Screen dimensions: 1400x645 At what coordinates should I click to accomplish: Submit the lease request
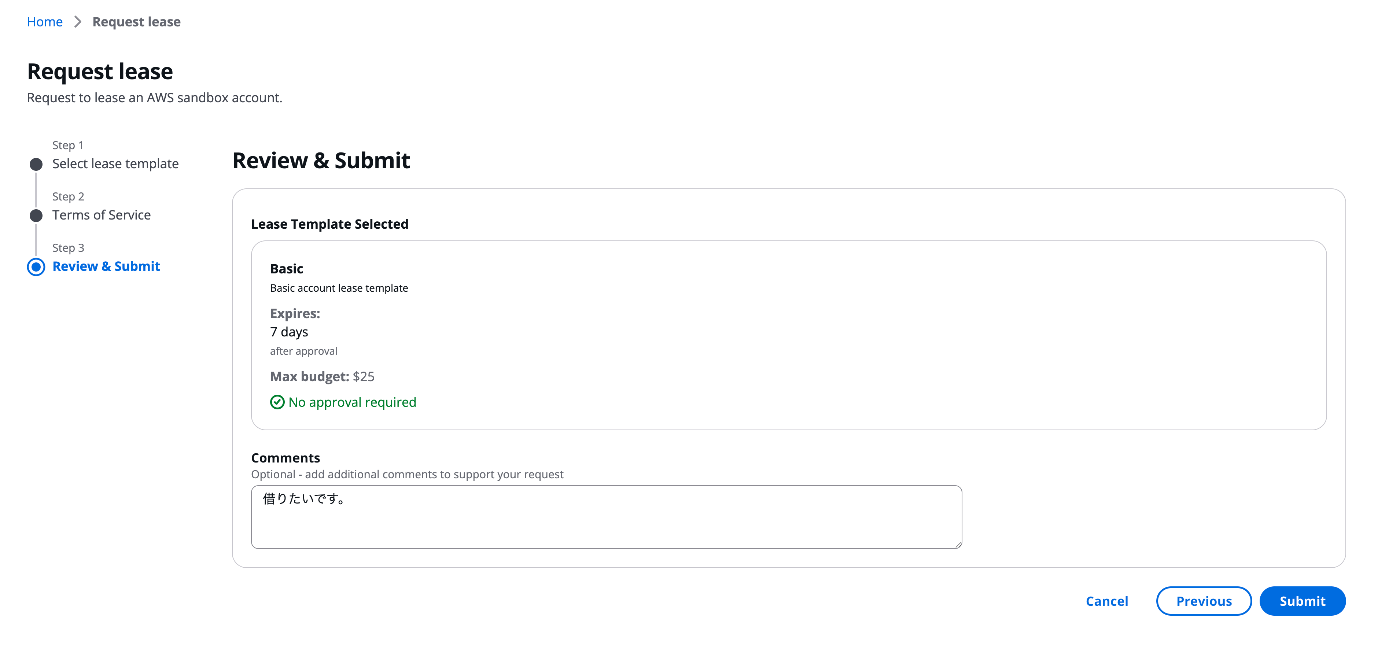(1302, 601)
